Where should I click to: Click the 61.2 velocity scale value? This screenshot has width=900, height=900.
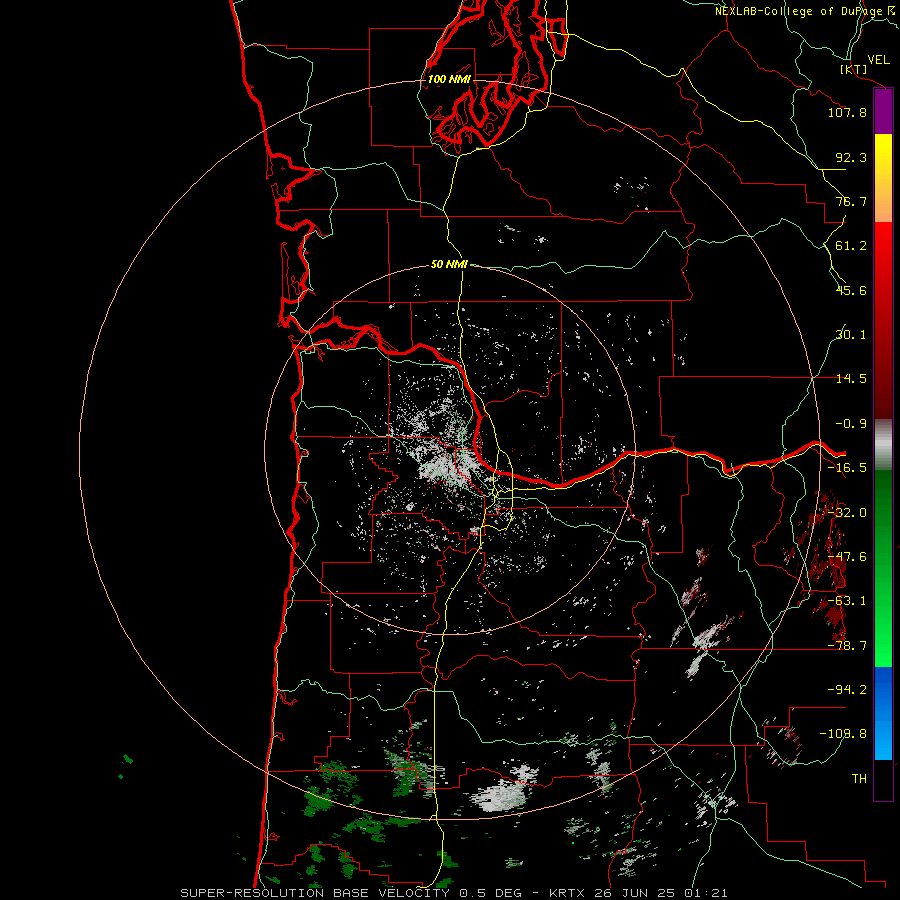pos(851,246)
